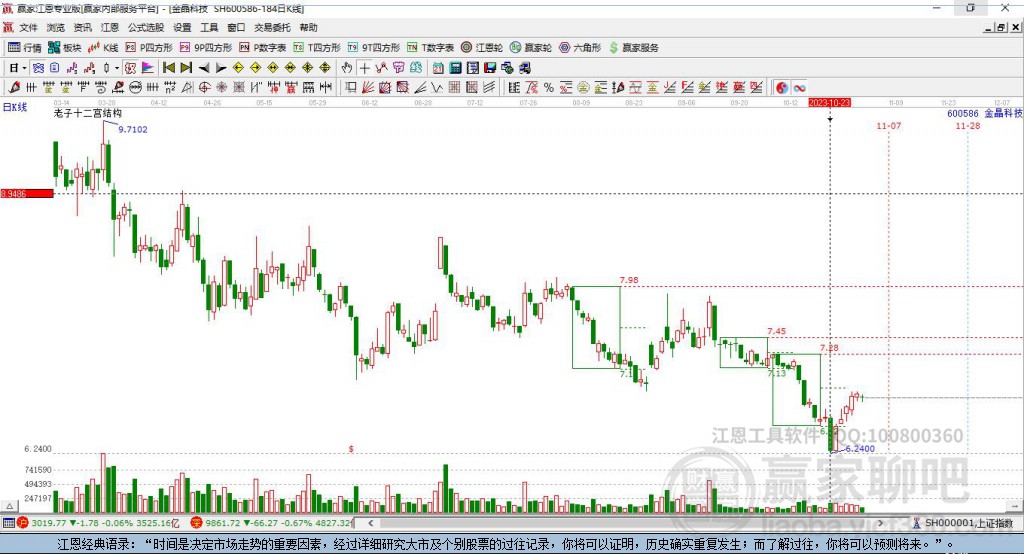The width and height of the screenshot is (1024, 554).
Task: Click the n² square number tool
Action: click(170, 88)
